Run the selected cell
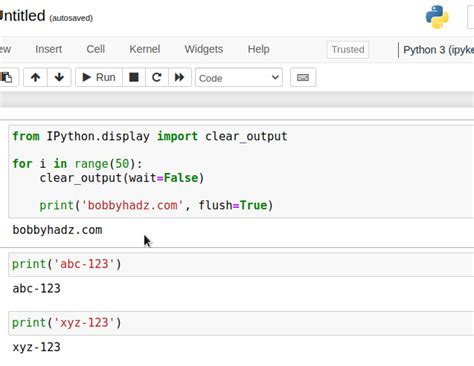Viewport: 474px width, 366px height. point(99,77)
